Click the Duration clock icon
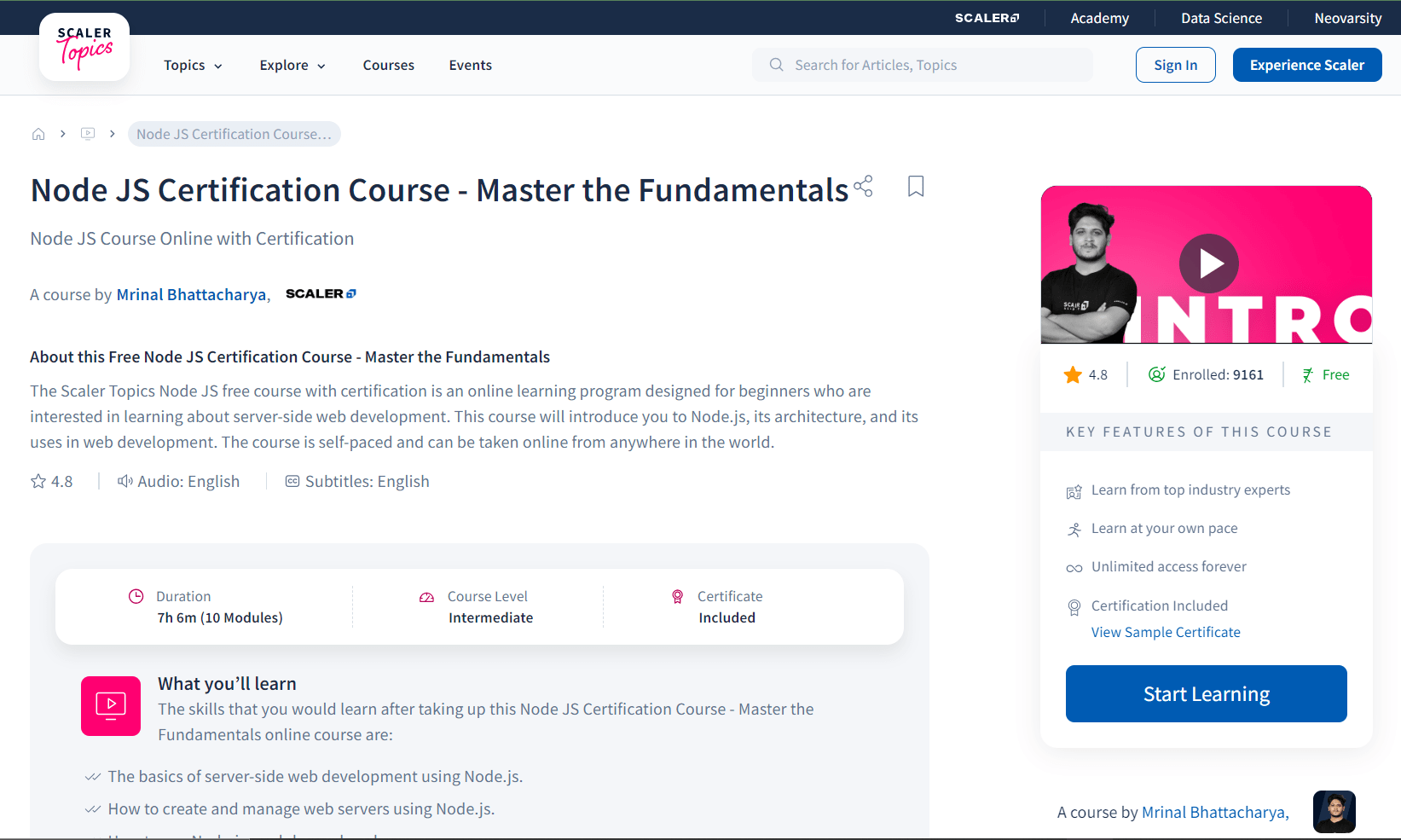The width and height of the screenshot is (1401, 840). coord(136,596)
